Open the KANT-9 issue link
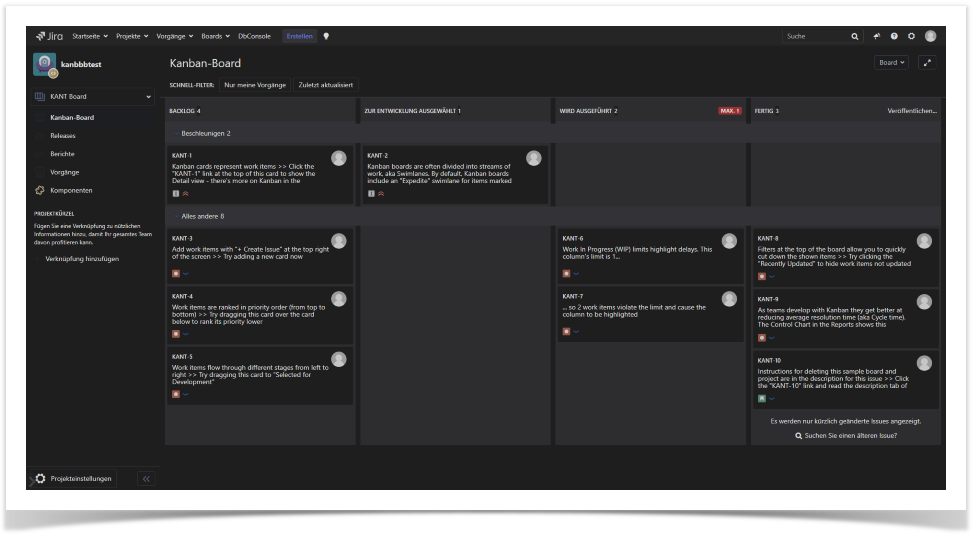 768,300
